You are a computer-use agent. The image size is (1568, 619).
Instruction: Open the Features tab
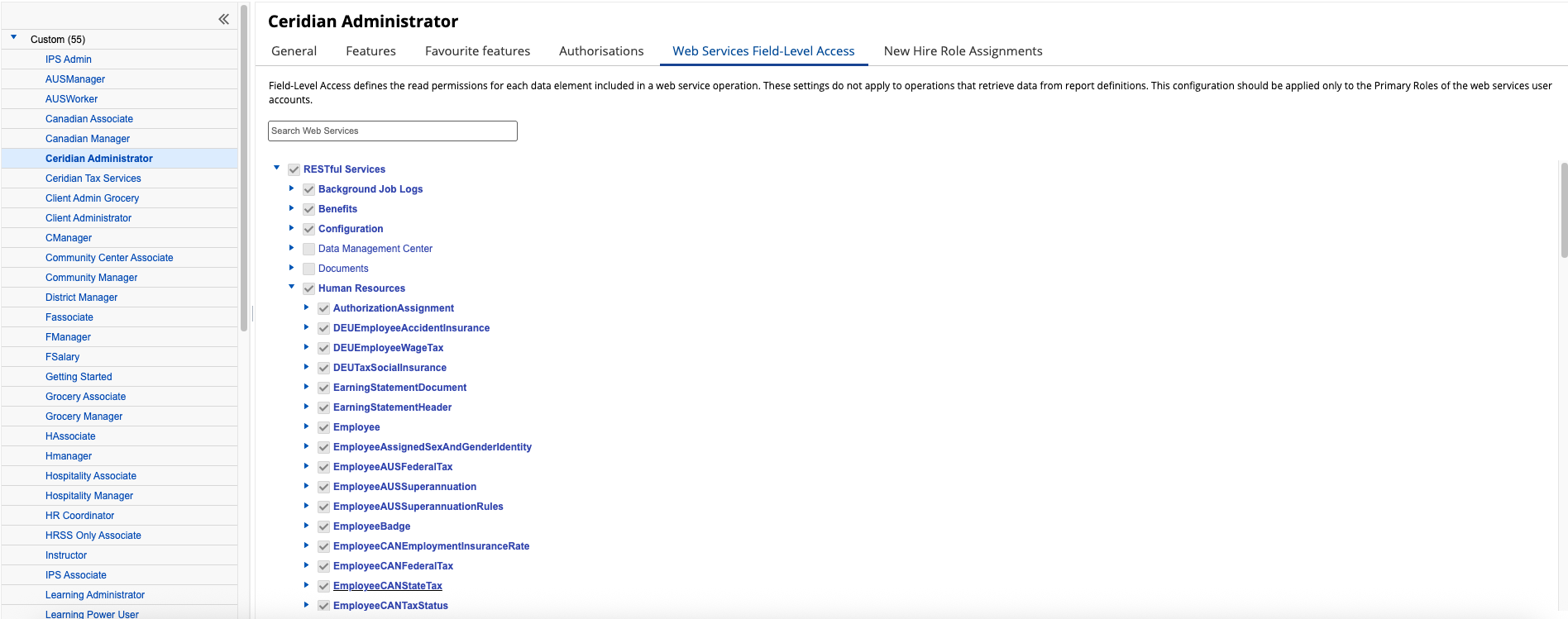point(370,51)
